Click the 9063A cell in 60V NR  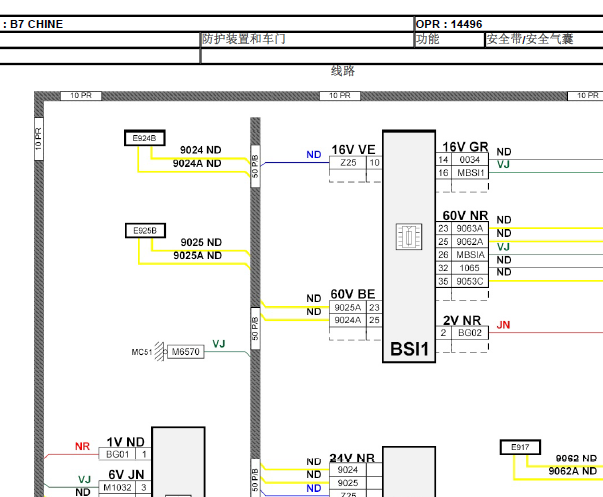point(470,228)
